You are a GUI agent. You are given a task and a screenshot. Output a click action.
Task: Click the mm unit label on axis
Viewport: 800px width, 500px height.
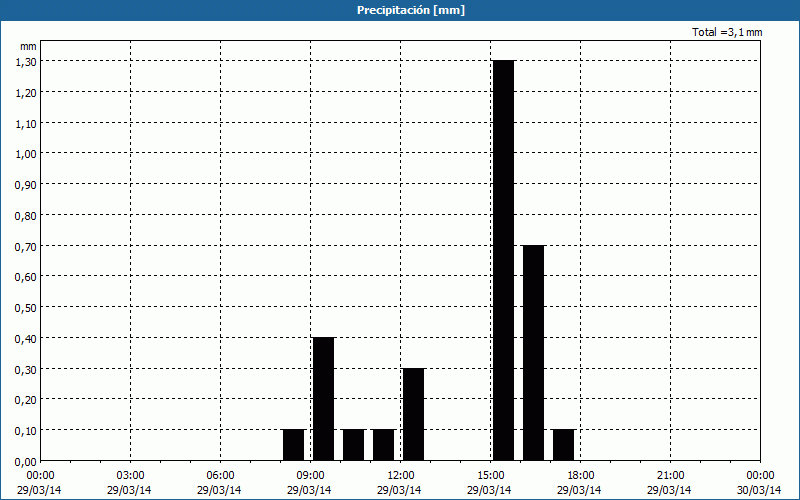(x=28, y=46)
